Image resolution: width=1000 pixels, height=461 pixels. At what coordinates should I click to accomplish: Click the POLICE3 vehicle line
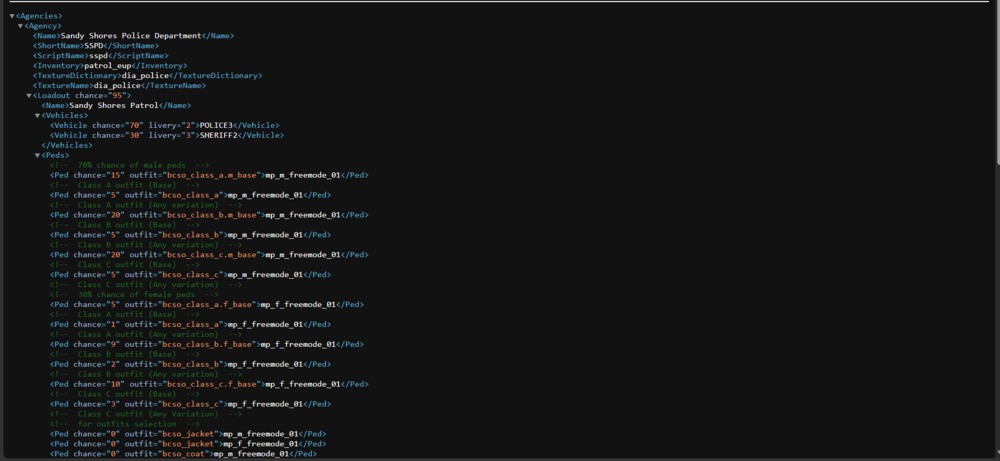click(165, 126)
